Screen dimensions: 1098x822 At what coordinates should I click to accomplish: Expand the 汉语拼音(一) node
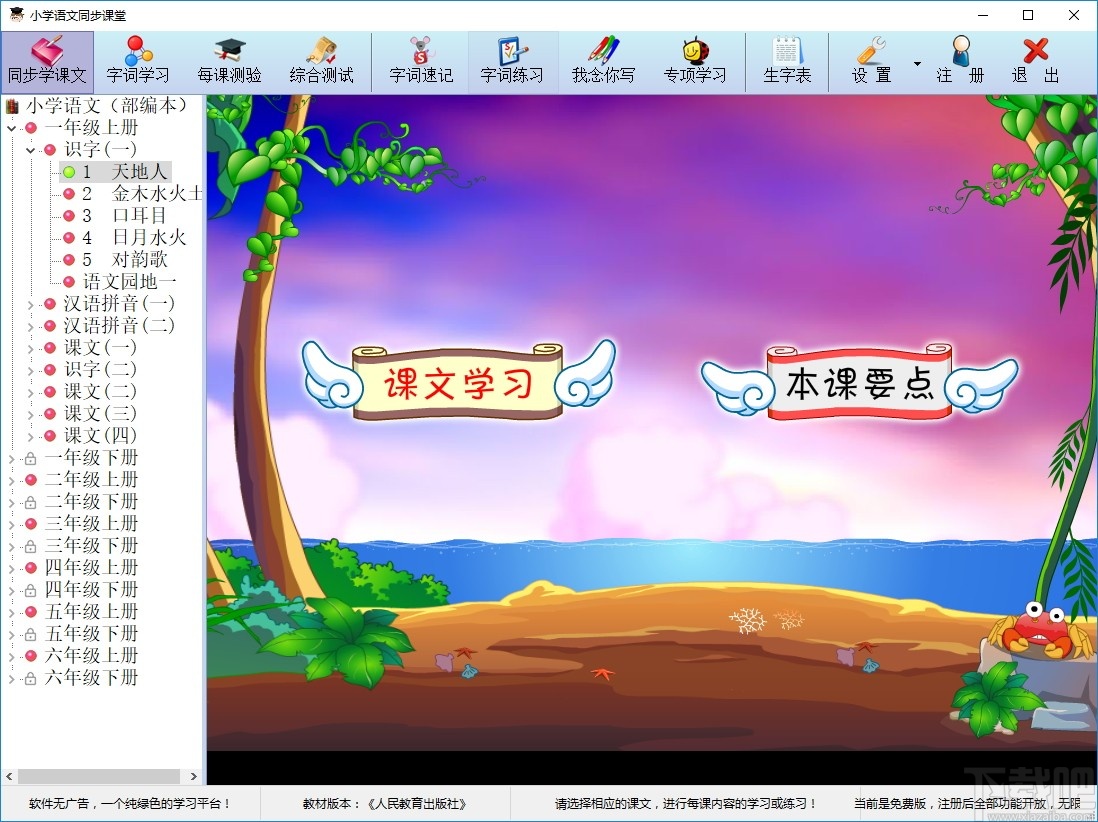click(30, 303)
